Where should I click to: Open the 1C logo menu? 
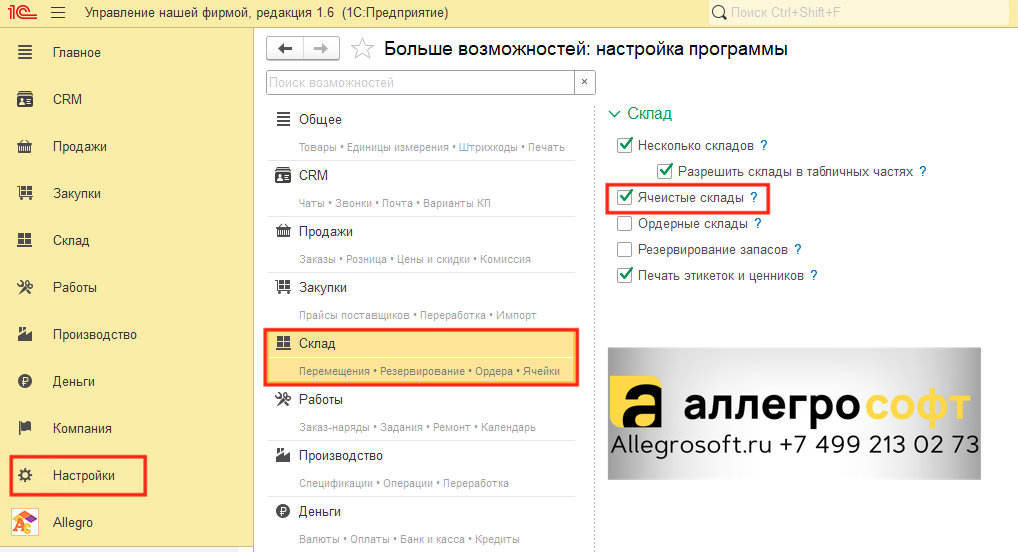tap(22, 12)
